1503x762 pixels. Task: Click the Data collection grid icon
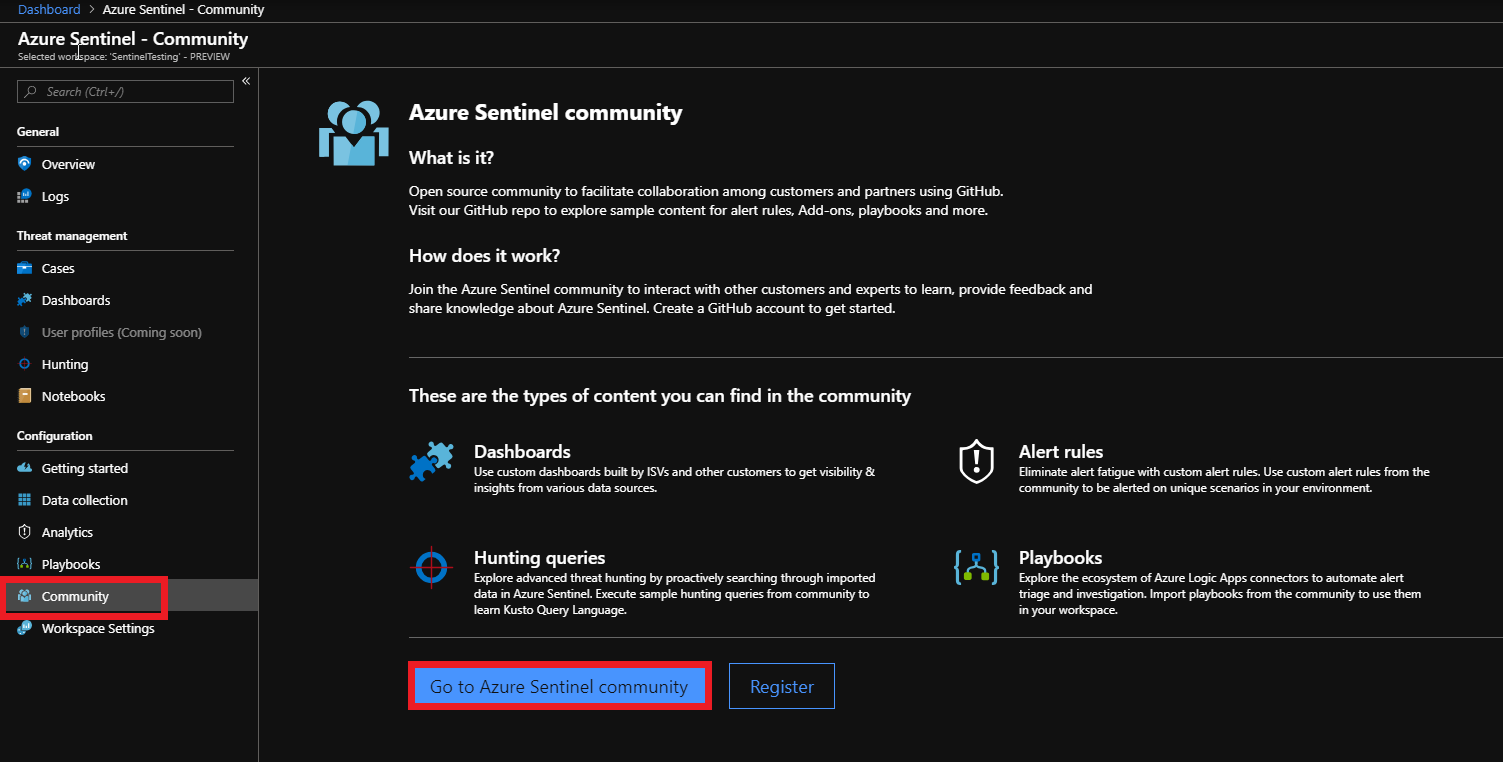click(25, 500)
